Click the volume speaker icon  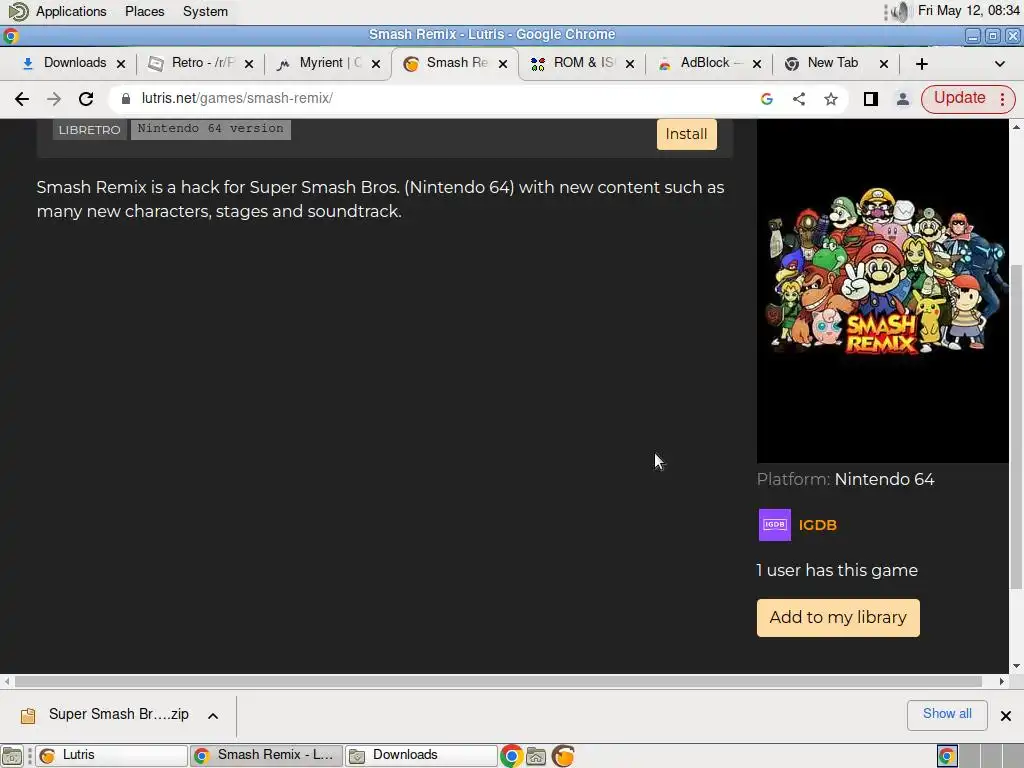tap(899, 12)
